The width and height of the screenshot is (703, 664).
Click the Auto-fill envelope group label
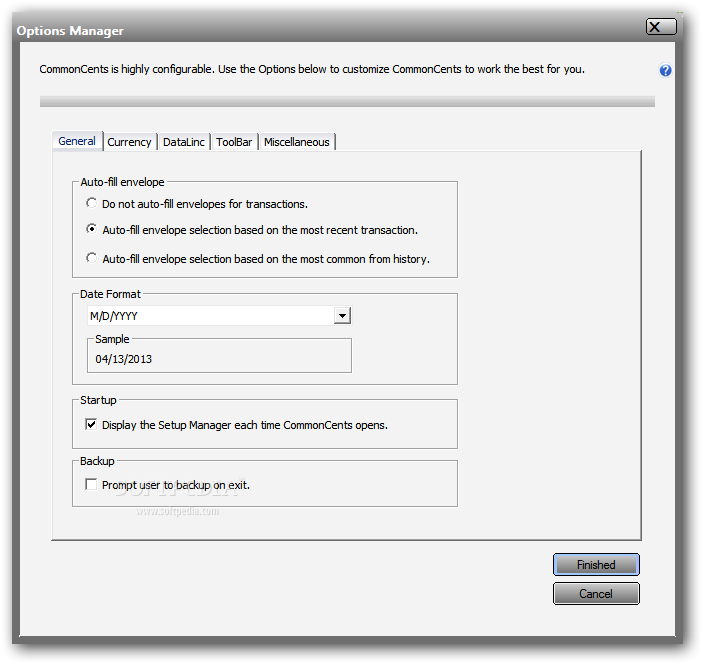coord(122,182)
